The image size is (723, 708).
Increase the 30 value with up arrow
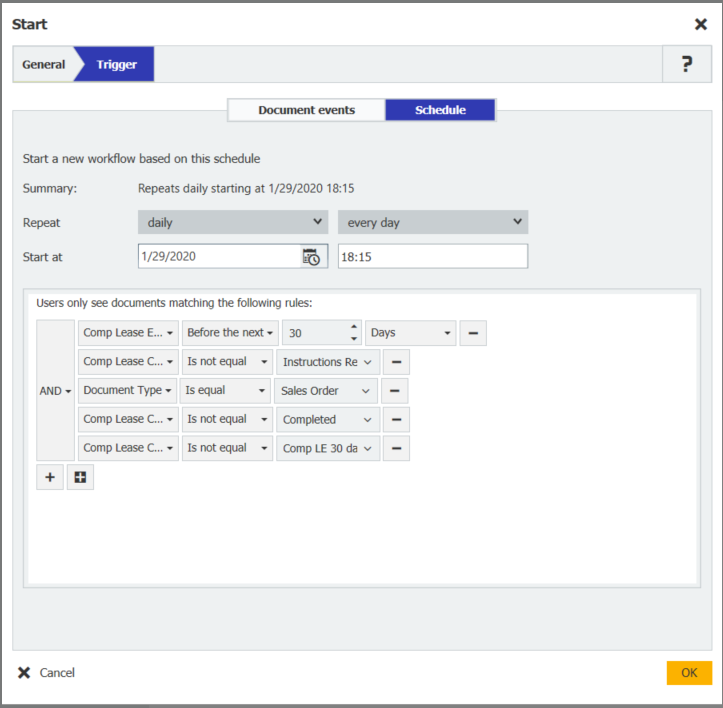tap(352, 327)
